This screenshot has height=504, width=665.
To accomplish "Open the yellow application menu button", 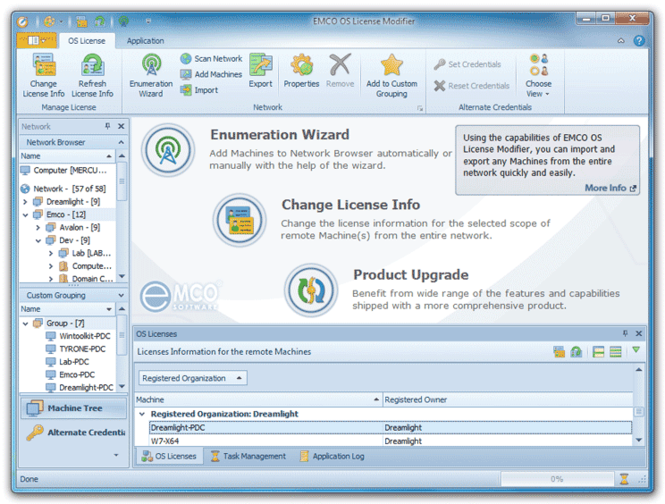I will (x=36, y=40).
